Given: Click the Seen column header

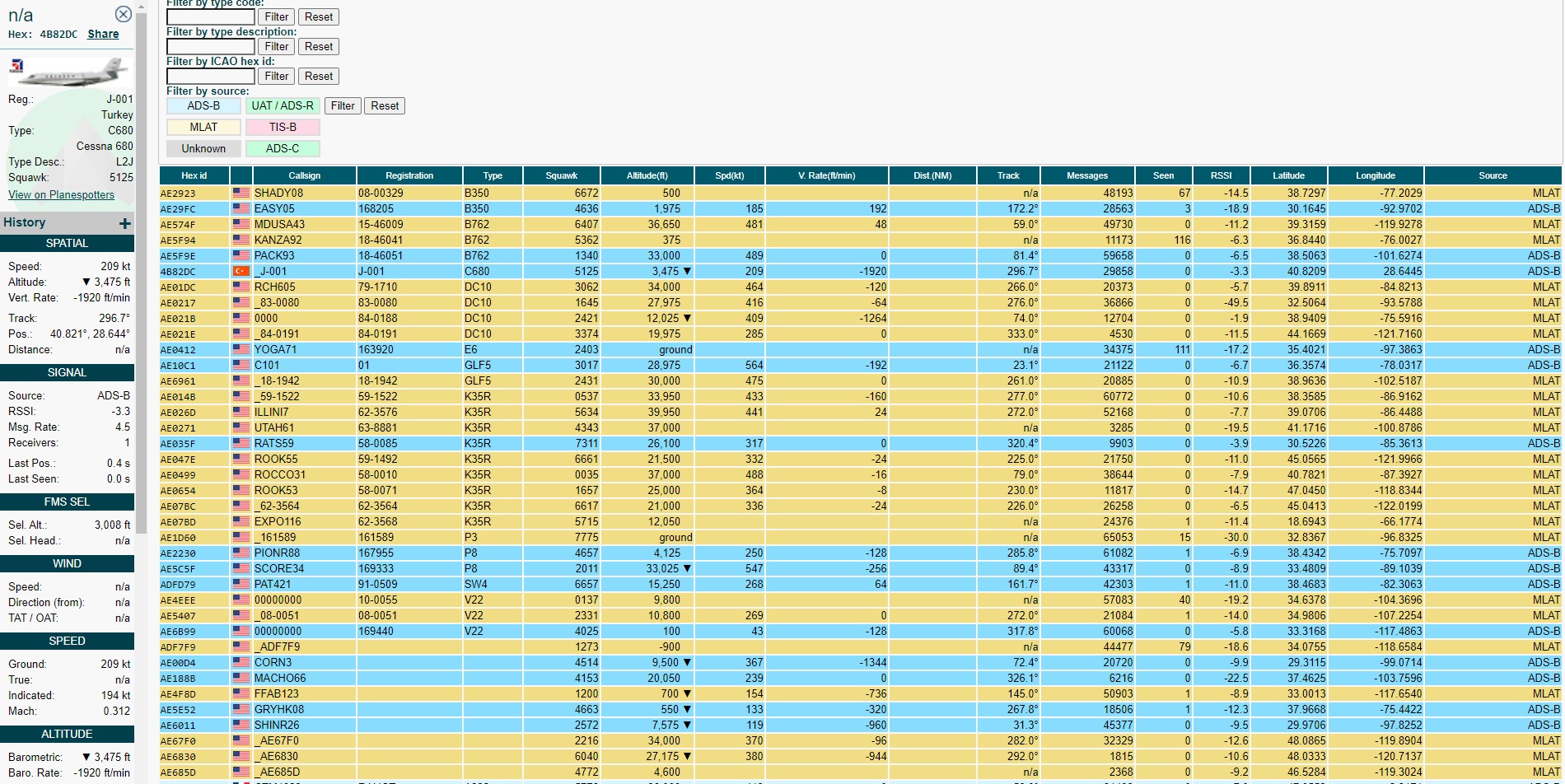Looking at the screenshot, I should tap(1164, 175).
